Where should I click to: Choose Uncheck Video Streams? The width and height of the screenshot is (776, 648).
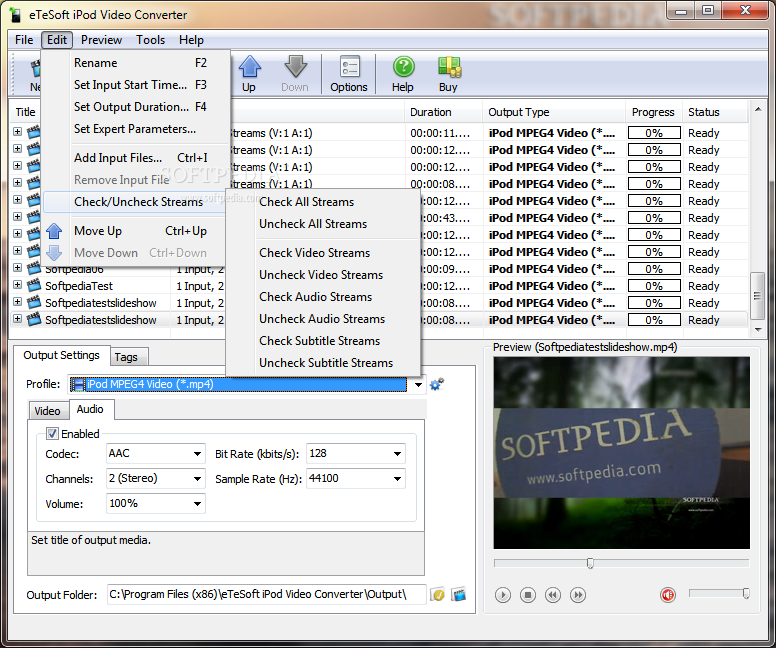(323, 275)
